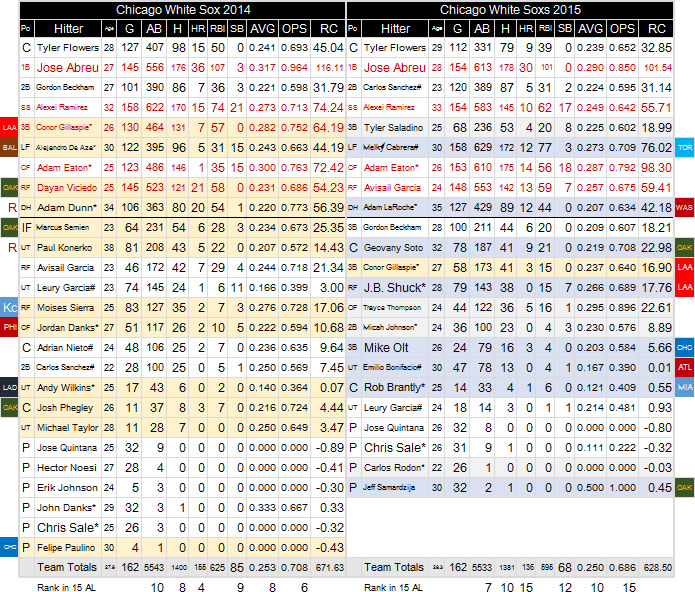This screenshot has height=592, width=695.
Task: Click Rank in 15 AL under 2014 table
Action: (x=66, y=588)
